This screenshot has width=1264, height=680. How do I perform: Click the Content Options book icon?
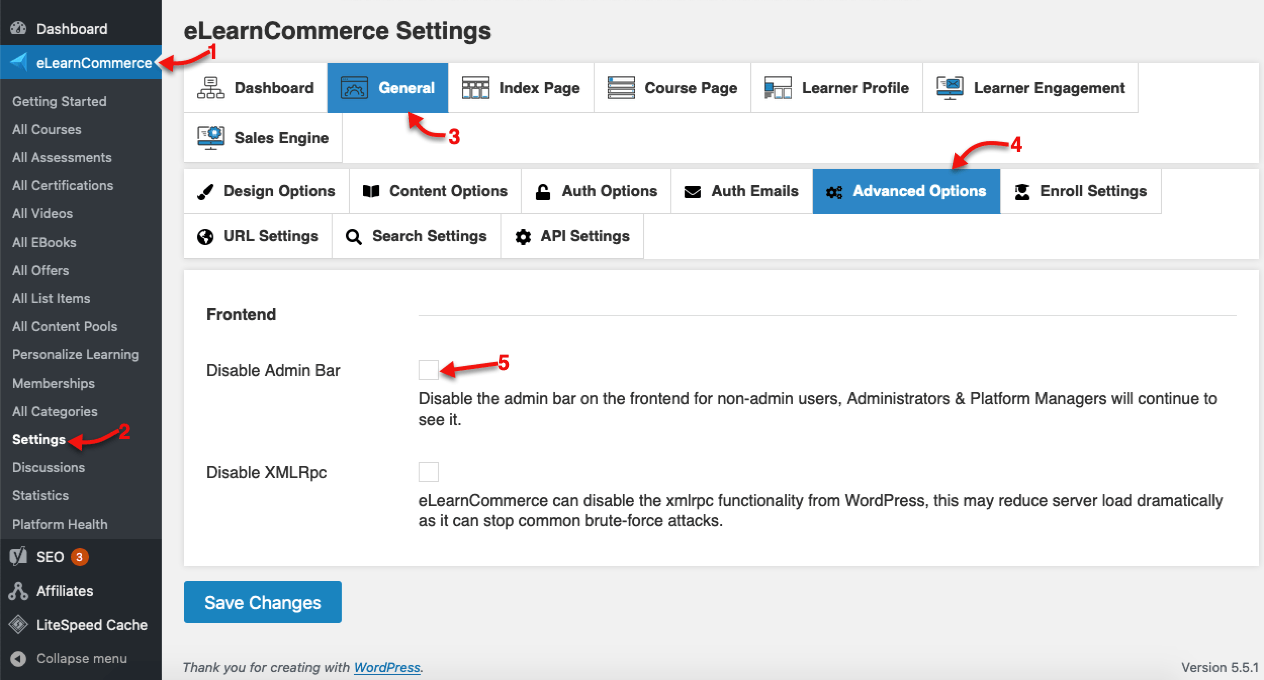tap(371, 191)
